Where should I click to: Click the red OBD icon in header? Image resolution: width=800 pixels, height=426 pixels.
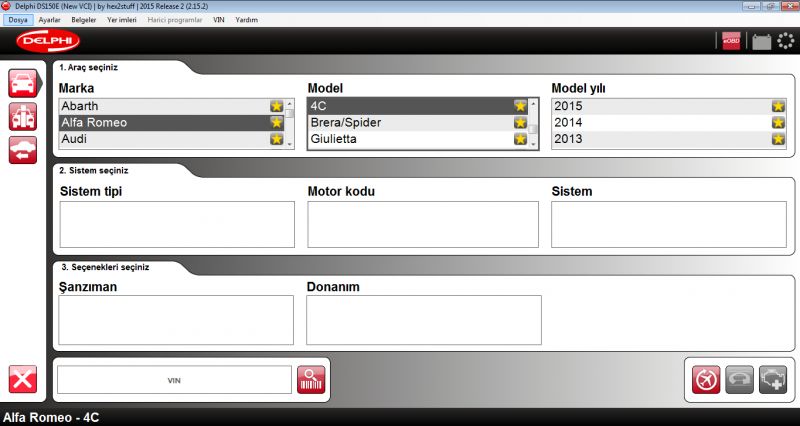(731, 41)
